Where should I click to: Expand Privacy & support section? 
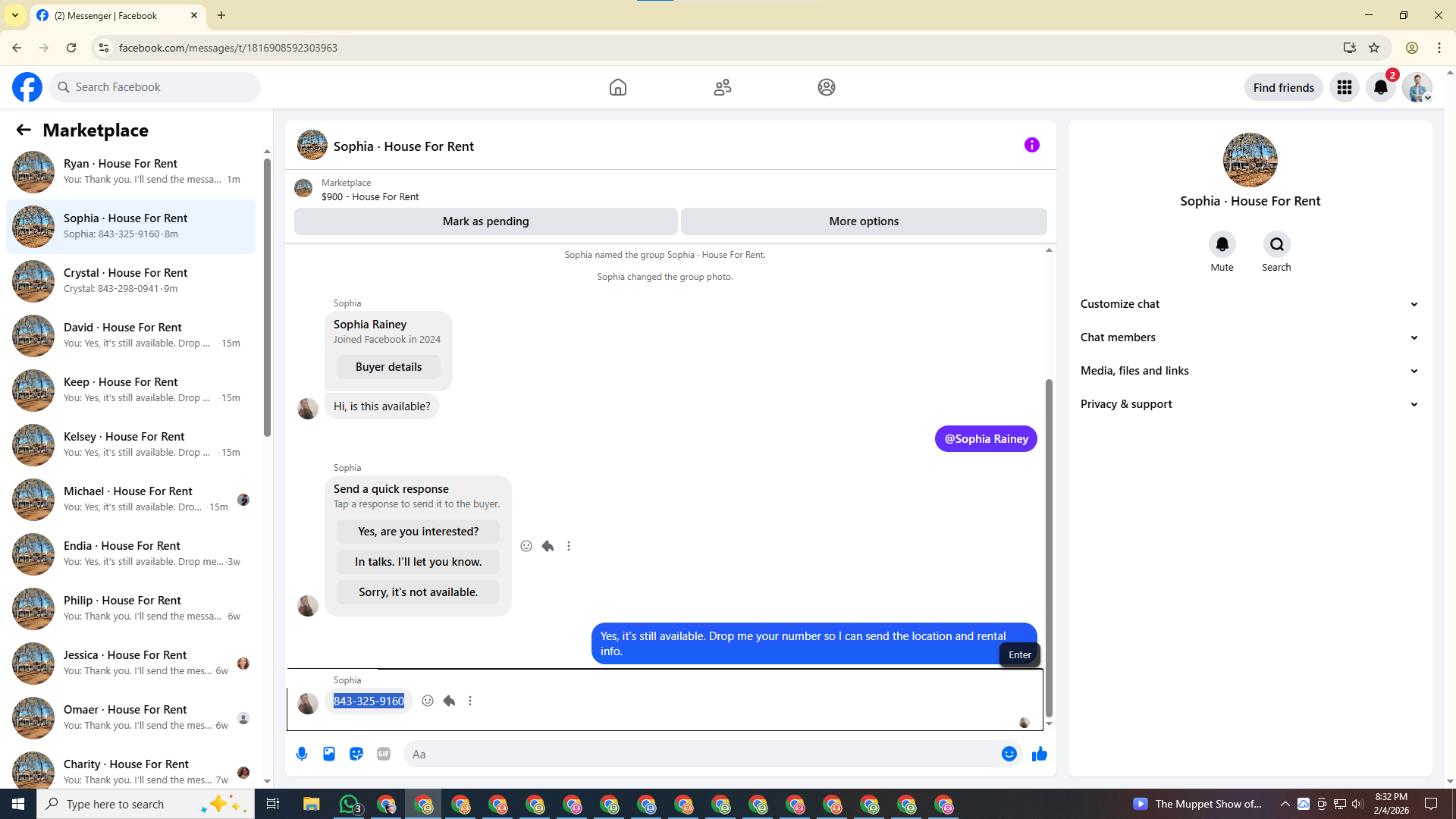(x=1250, y=404)
